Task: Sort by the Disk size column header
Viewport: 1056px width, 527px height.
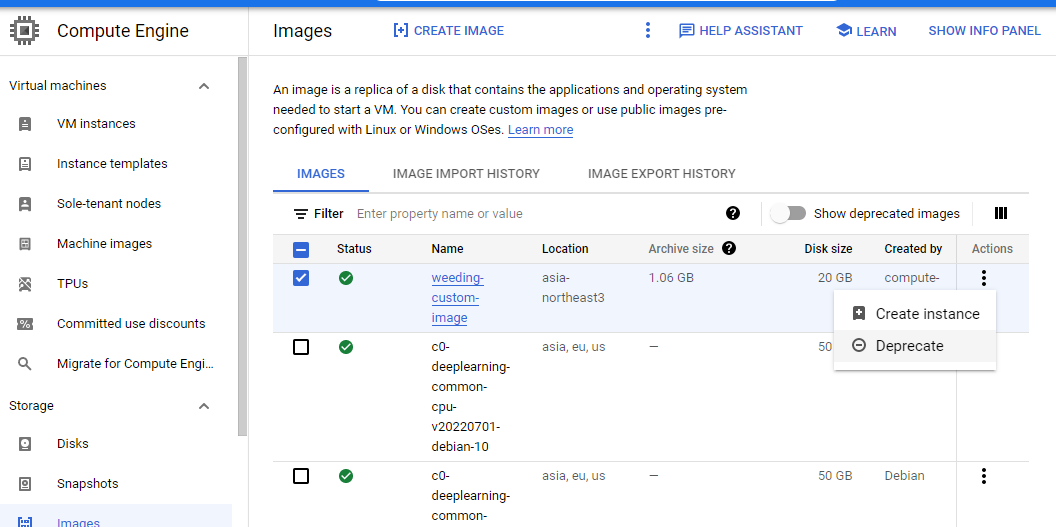Action: pos(828,249)
